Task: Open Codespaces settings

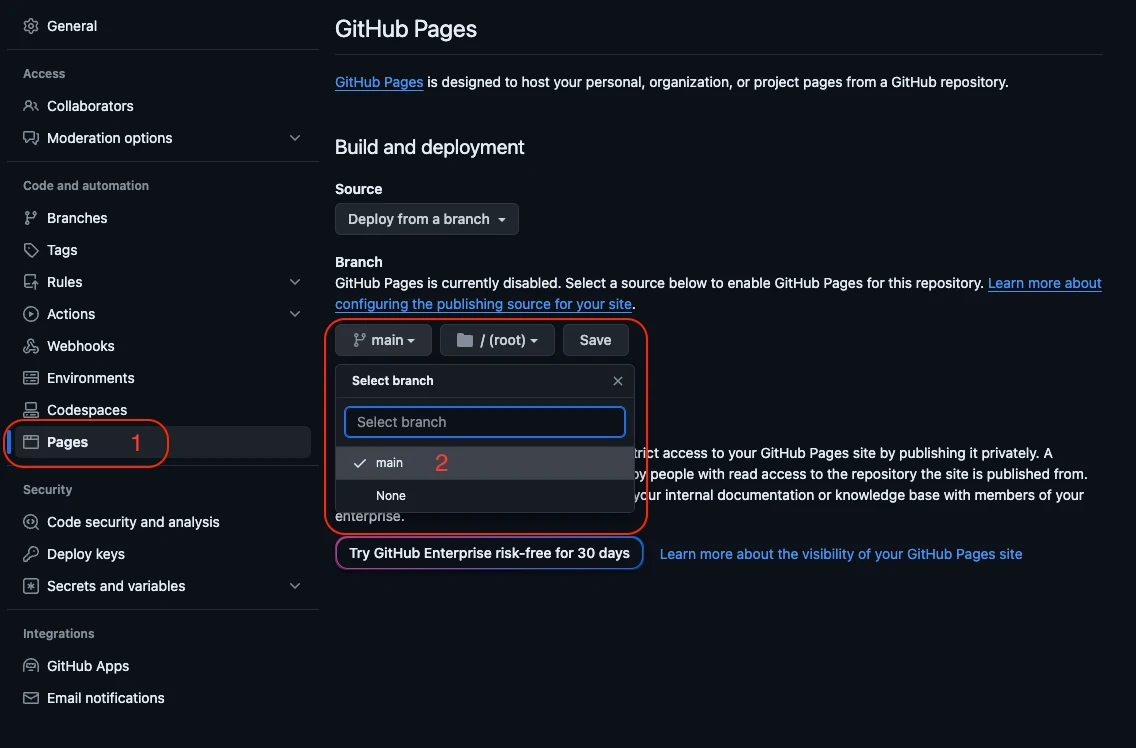Action: (87, 410)
